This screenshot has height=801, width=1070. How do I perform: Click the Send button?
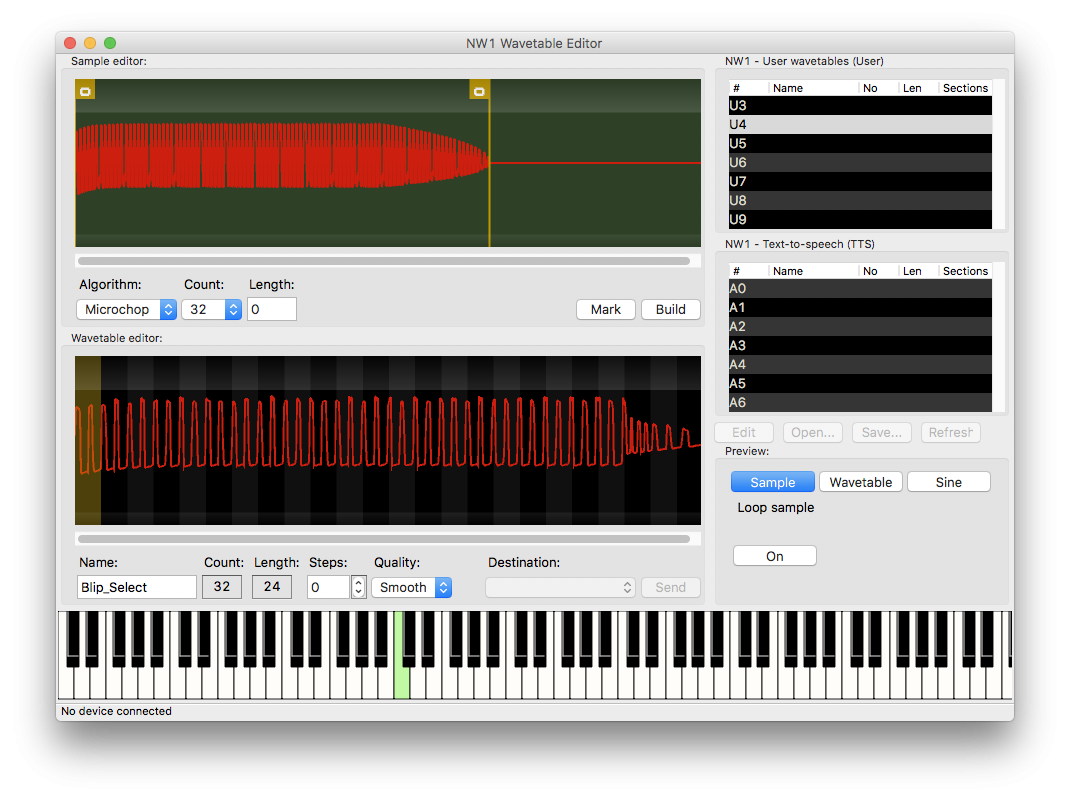(671, 587)
